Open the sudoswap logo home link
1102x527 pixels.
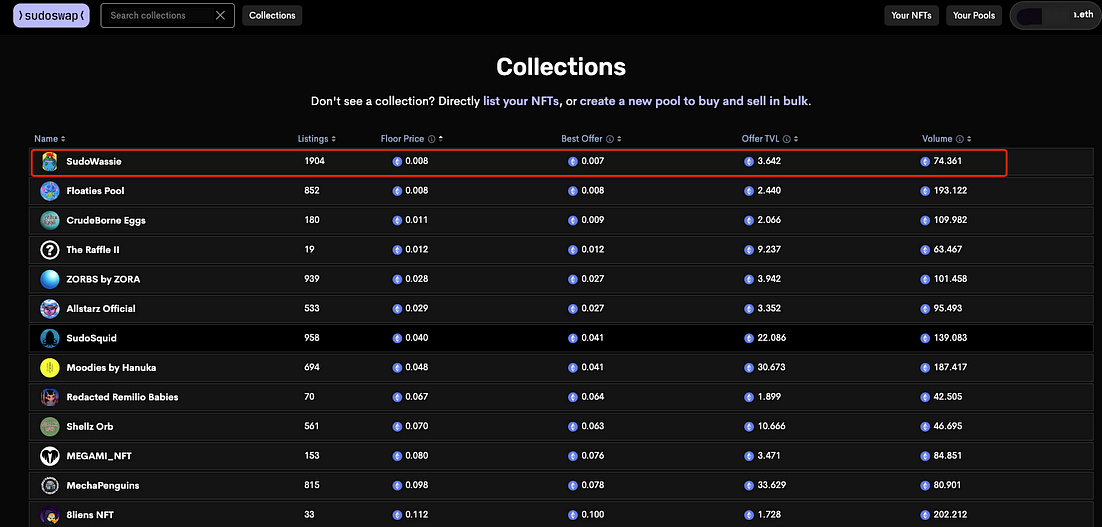tap(51, 15)
